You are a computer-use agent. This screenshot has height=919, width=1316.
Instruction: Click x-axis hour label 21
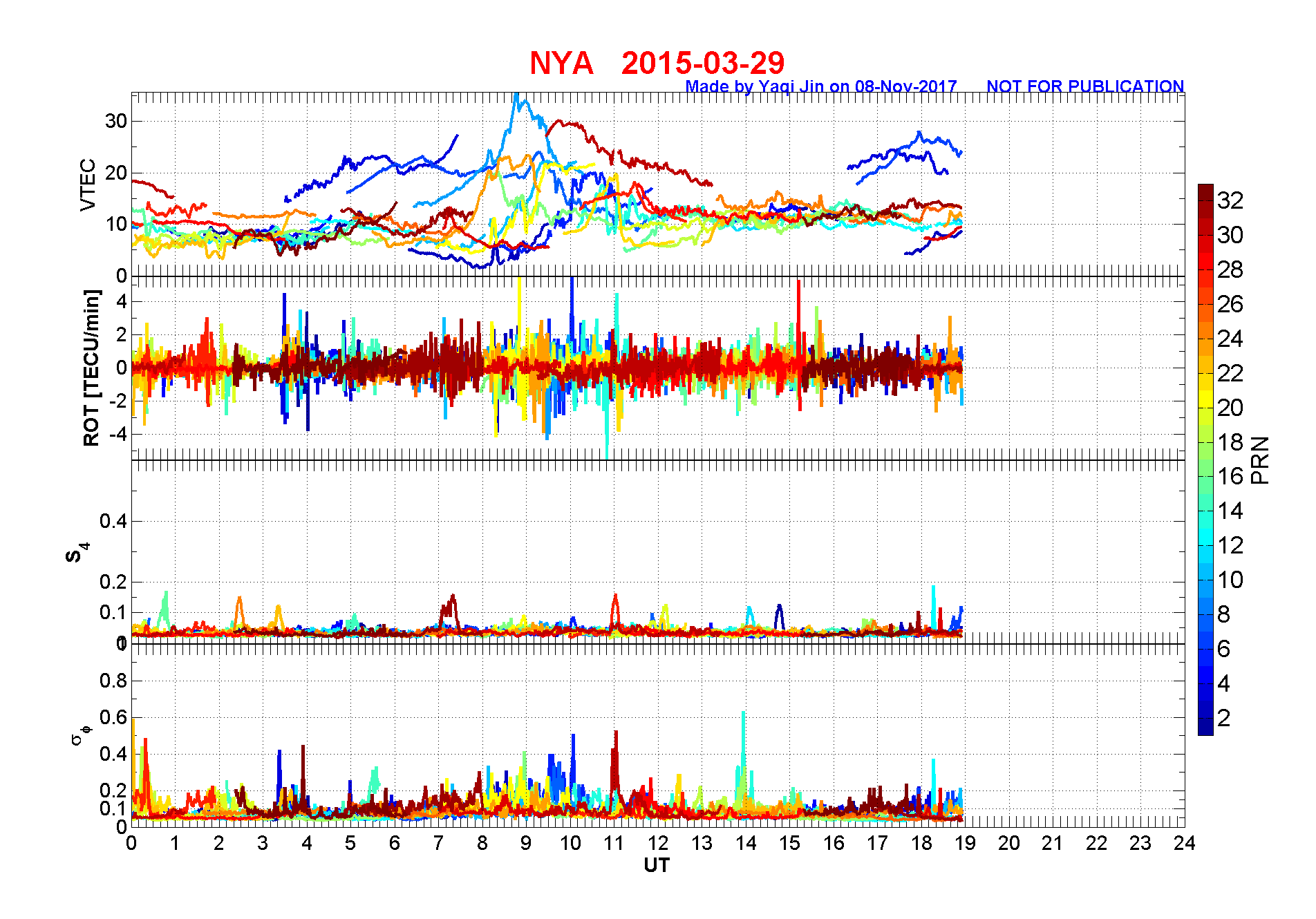(x=1053, y=843)
